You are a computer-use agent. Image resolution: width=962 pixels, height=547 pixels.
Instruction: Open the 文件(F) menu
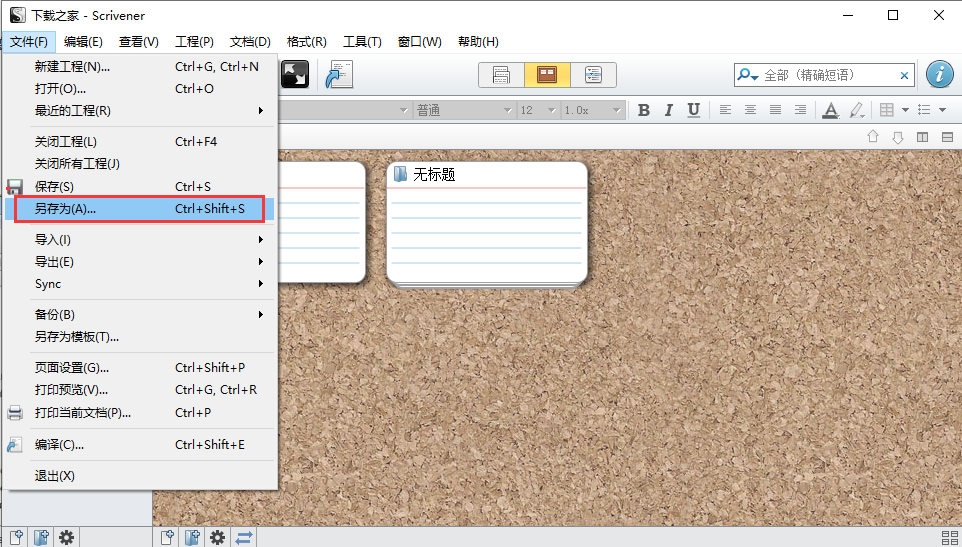(x=29, y=42)
